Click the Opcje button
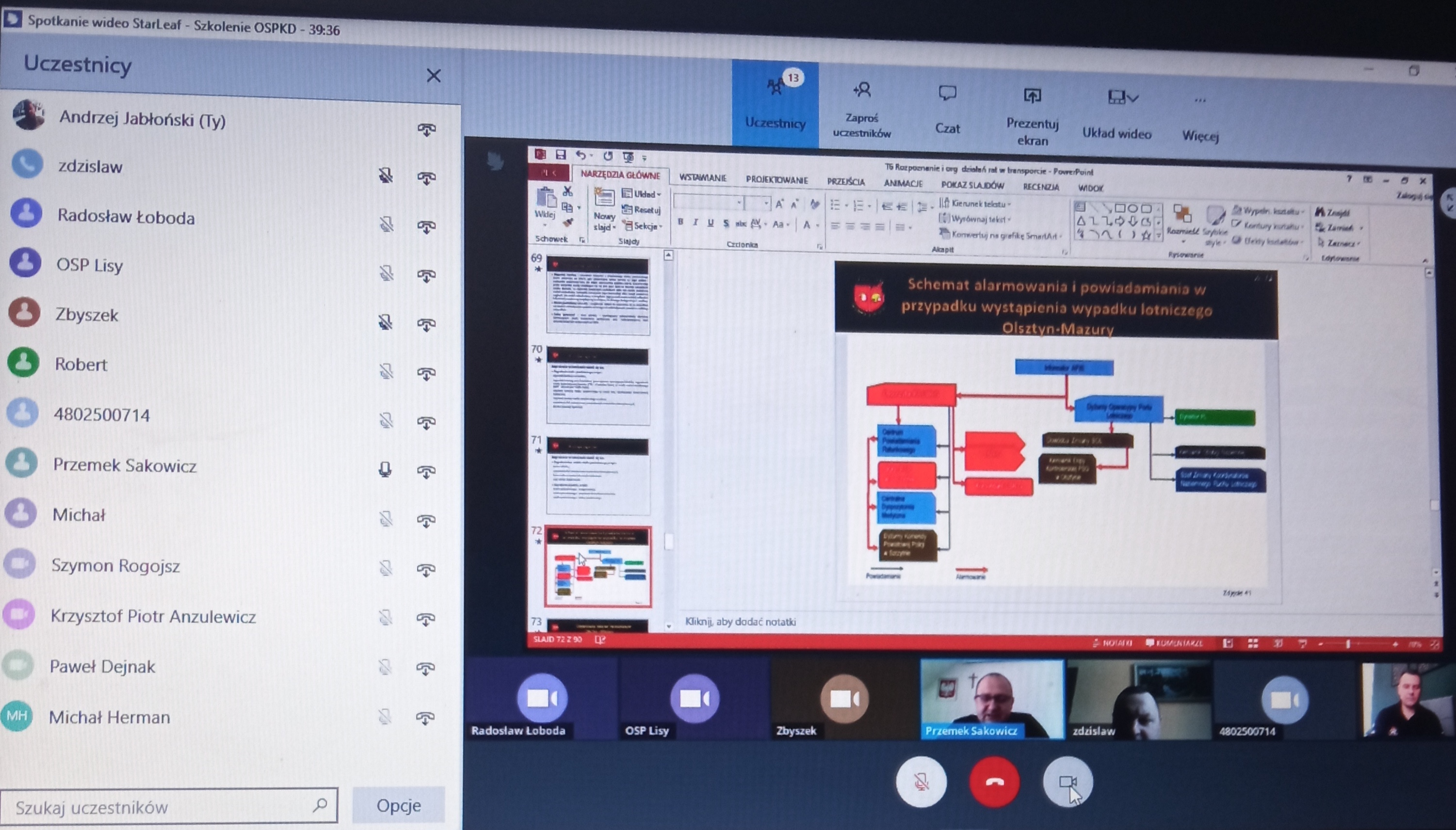The height and width of the screenshot is (830, 1456). (x=398, y=805)
